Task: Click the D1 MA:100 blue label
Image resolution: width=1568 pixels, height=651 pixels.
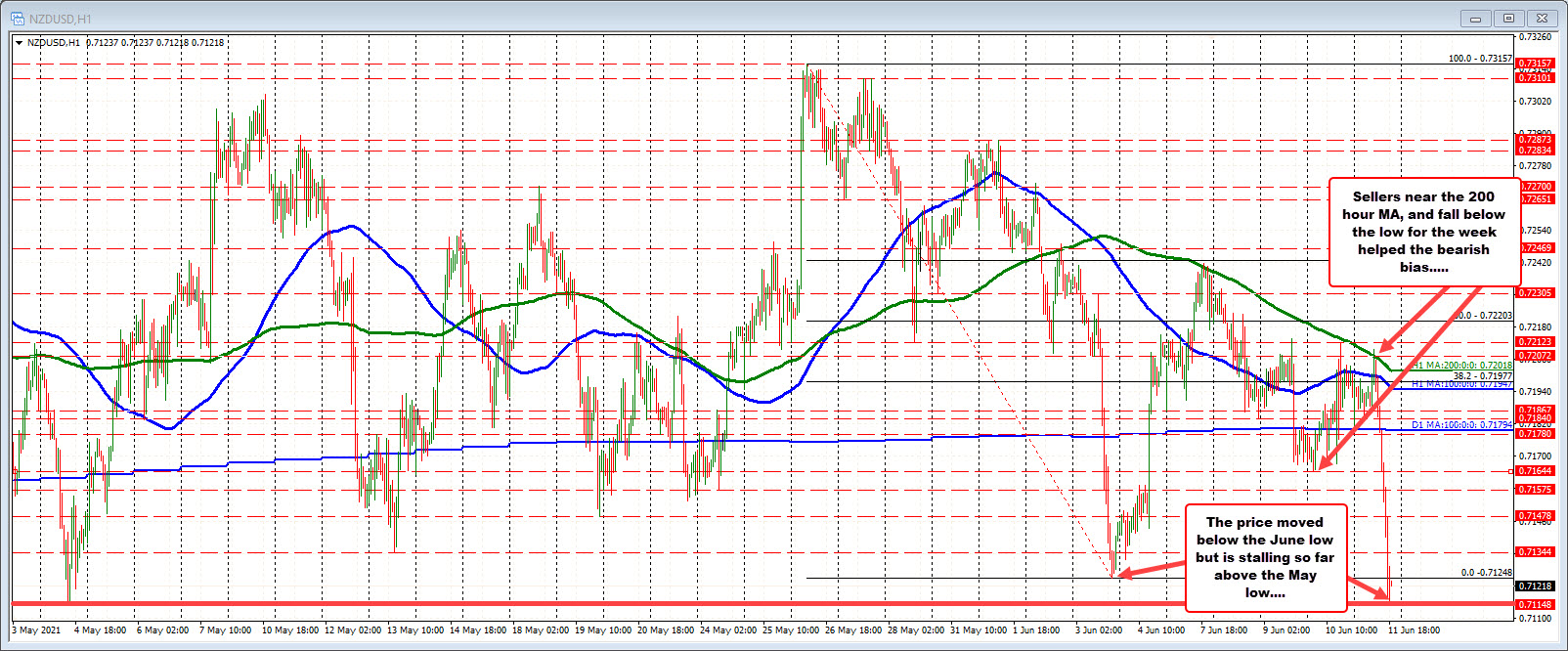Action: pyautogui.click(x=1461, y=425)
